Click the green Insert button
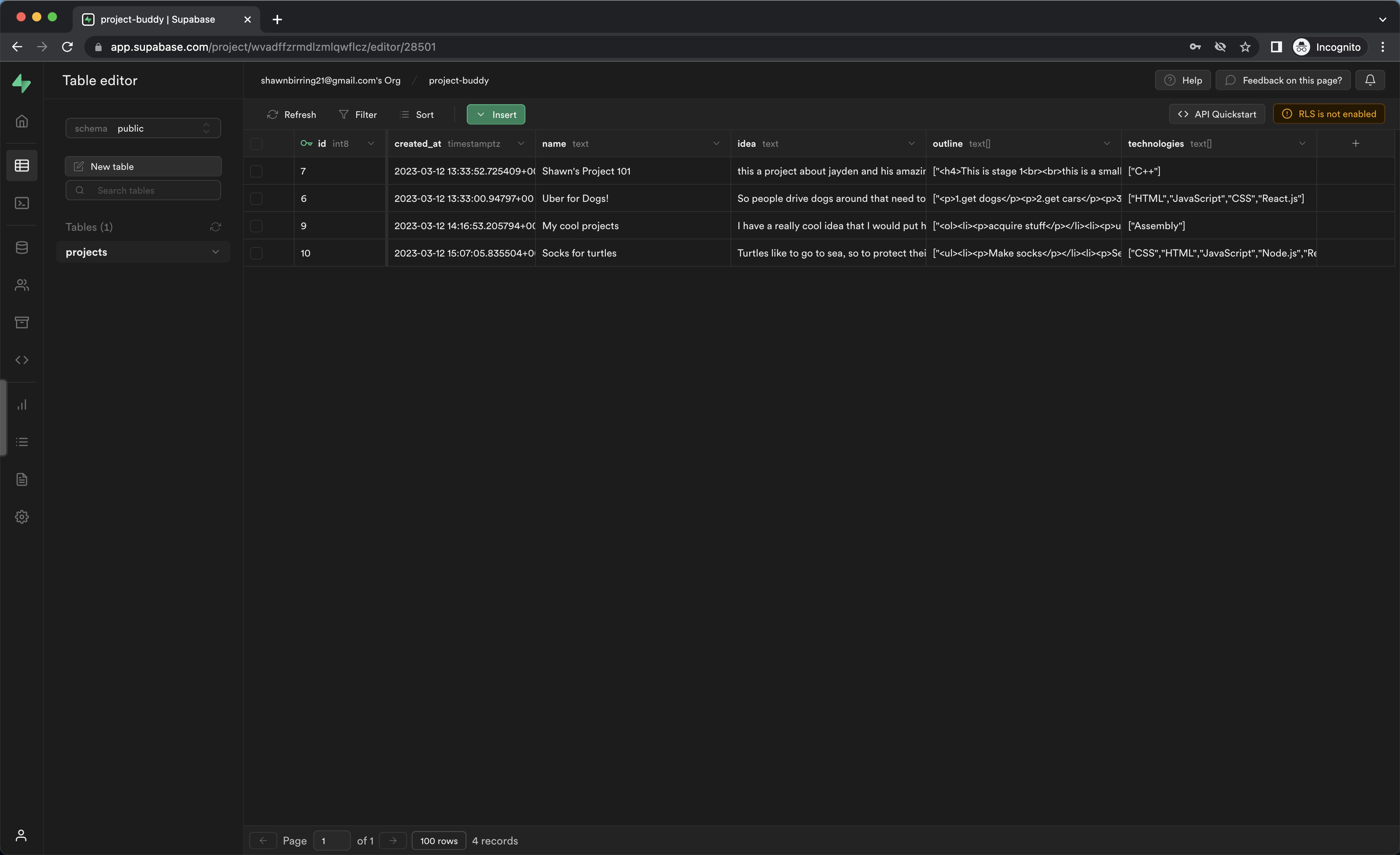Image resolution: width=1400 pixels, height=855 pixels. tap(495, 115)
